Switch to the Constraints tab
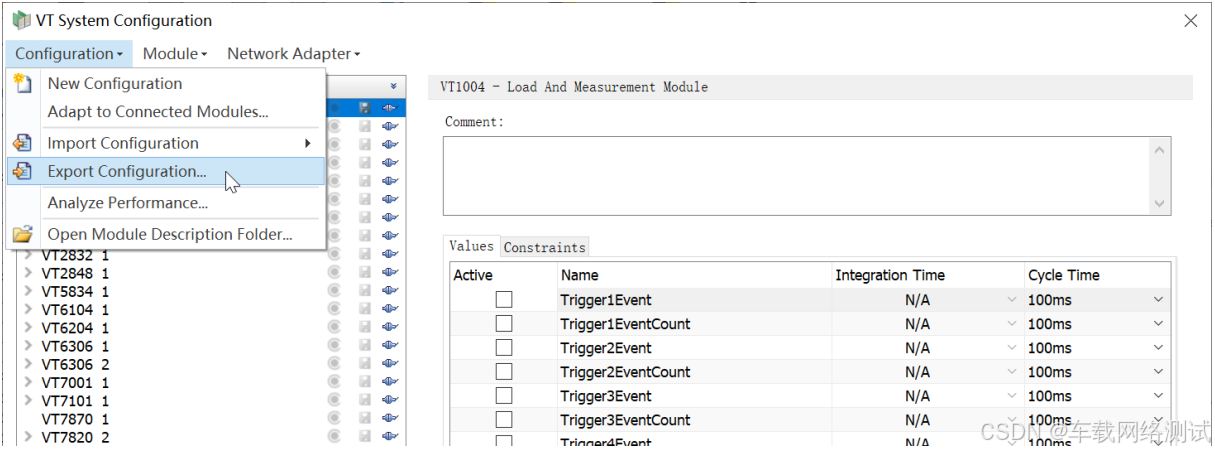 click(544, 247)
